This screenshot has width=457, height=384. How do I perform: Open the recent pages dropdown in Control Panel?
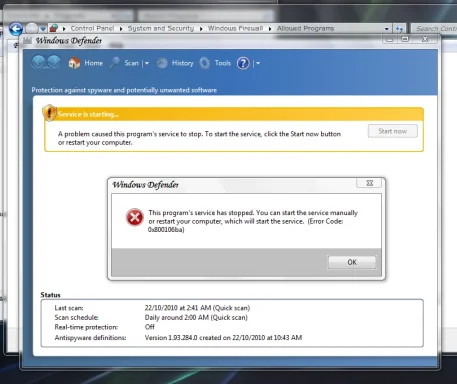tap(43, 29)
